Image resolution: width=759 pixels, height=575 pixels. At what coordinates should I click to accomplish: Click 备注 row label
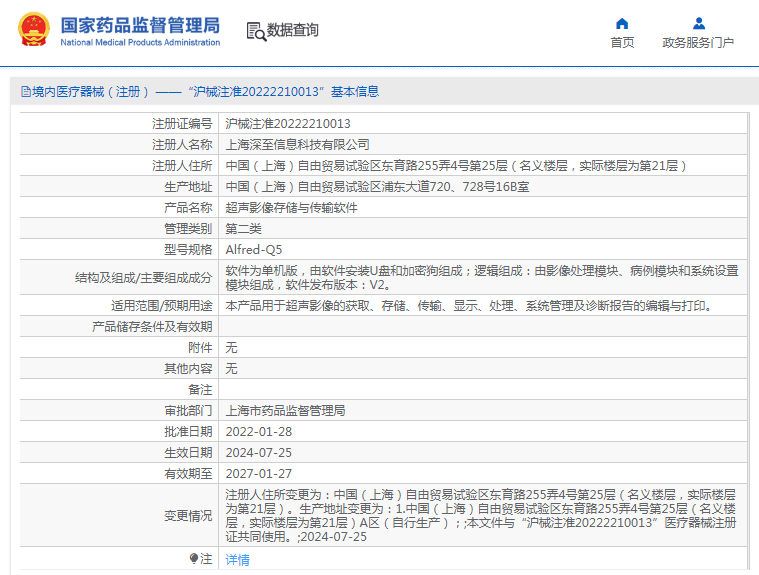tap(200, 390)
